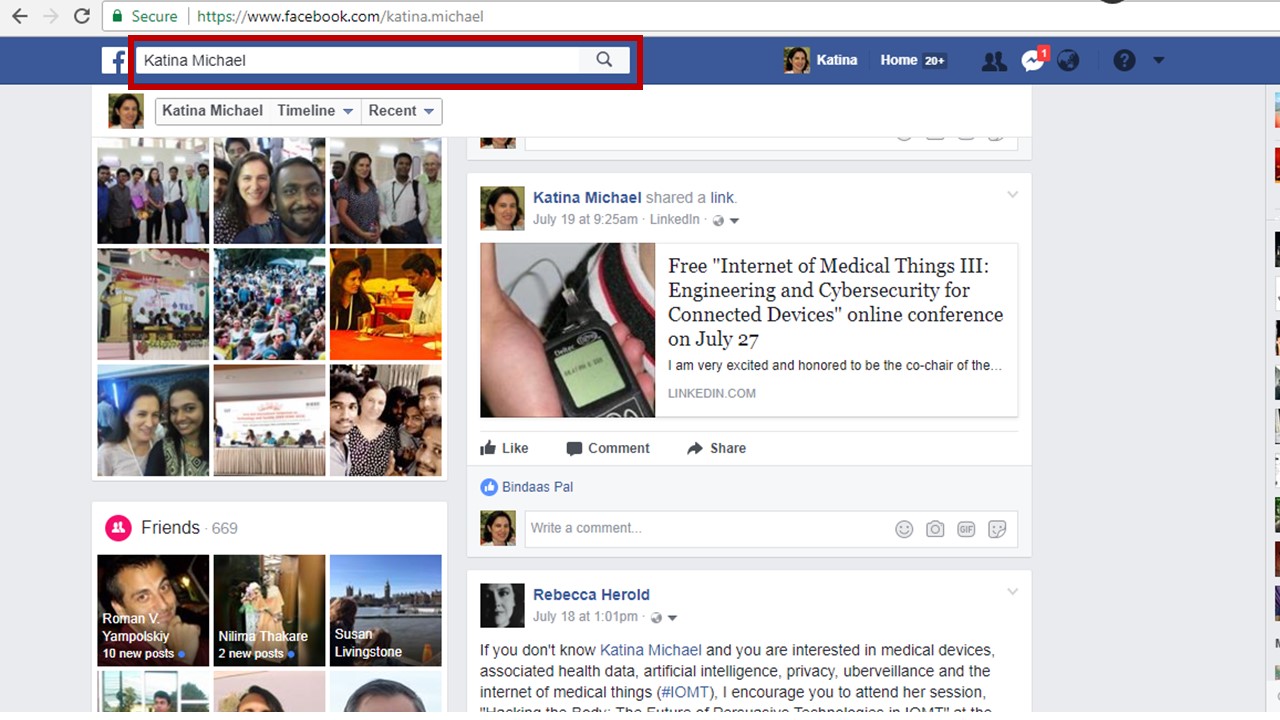Click the search magnifier button

[x=604, y=60]
